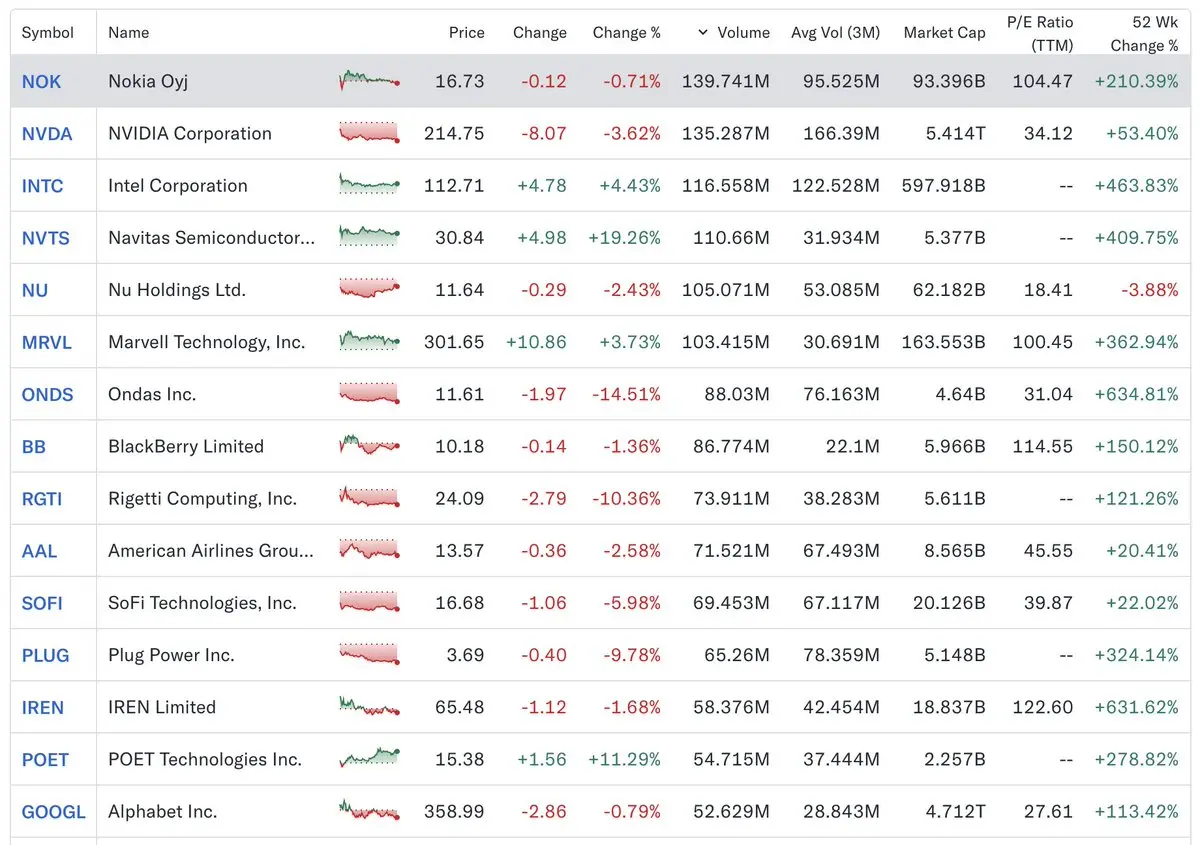Sort table by 52 Wk Change % header
Screen dimensions: 1200x845
pos(1144,33)
